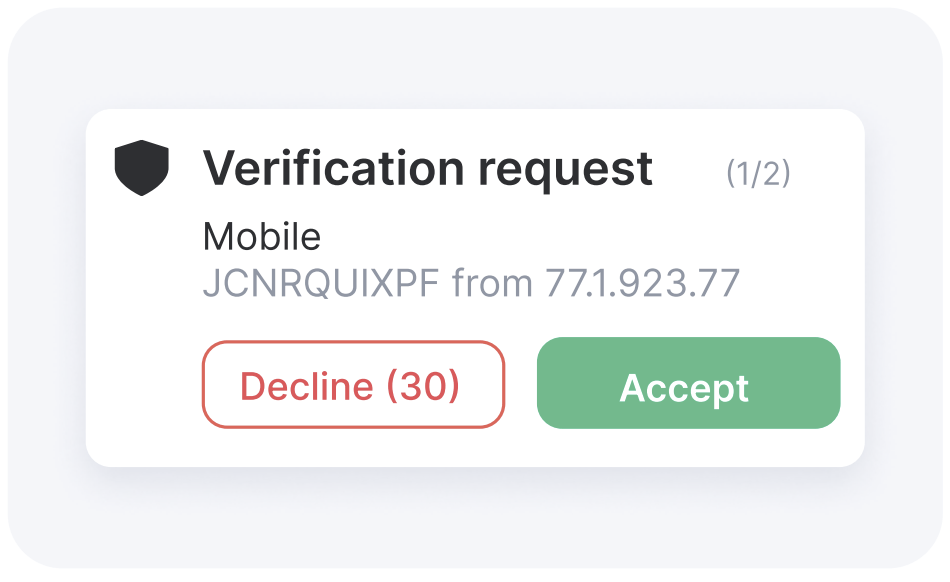
Task: Click the pagination indicator next to title
Action: click(x=758, y=173)
